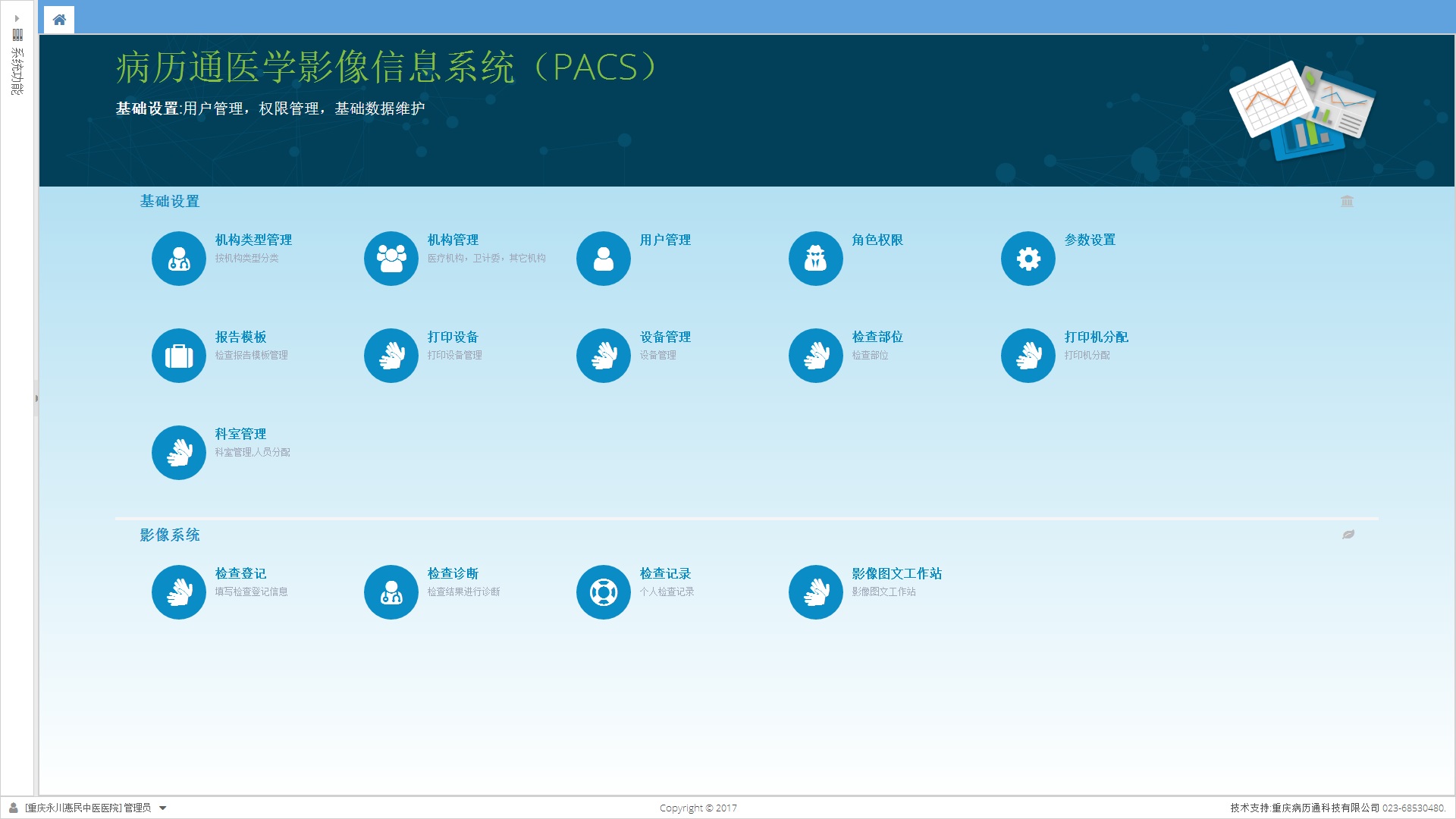Open the 打印设备 title text

click(x=453, y=337)
